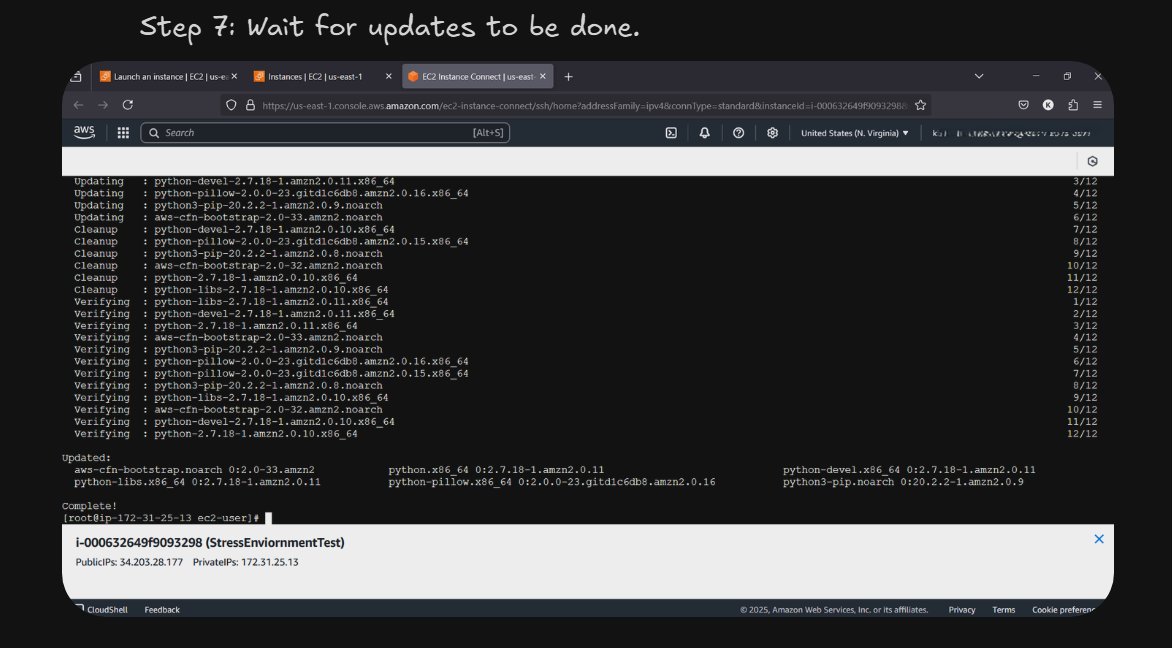Close the Launch an instance tab
Screen dimensions: 1172x648
click(x=234, y=76)
